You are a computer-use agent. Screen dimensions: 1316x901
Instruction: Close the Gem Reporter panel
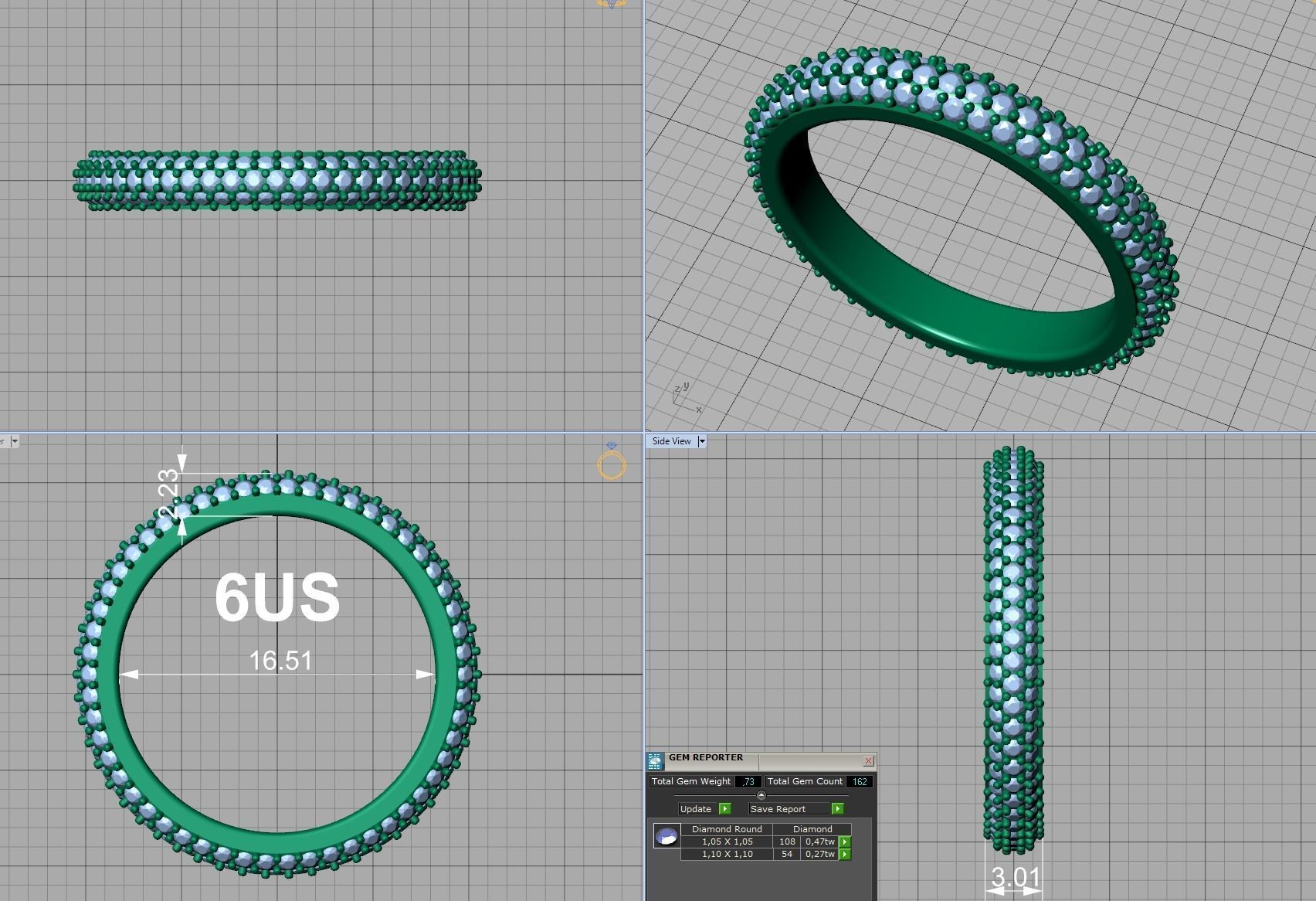click(868, 760)
